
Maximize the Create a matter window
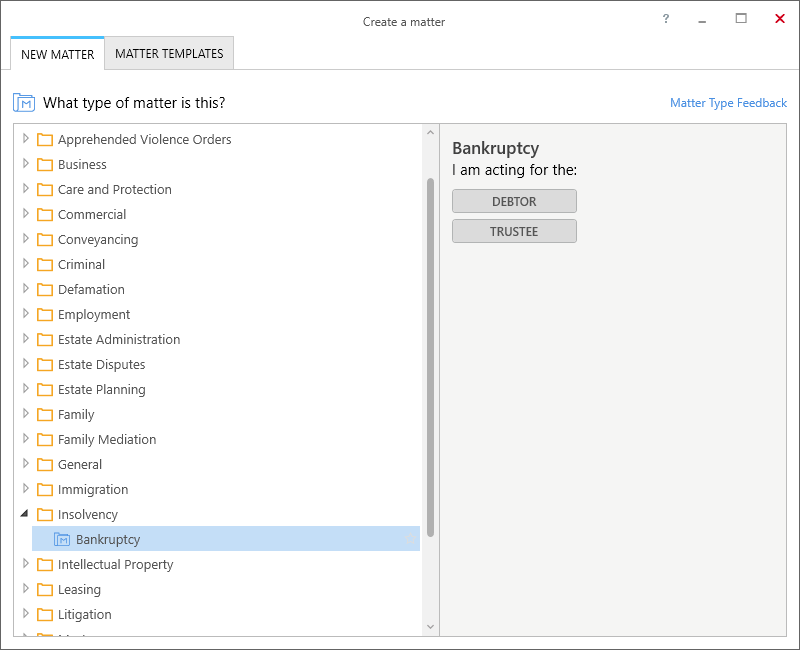point(741,19)
